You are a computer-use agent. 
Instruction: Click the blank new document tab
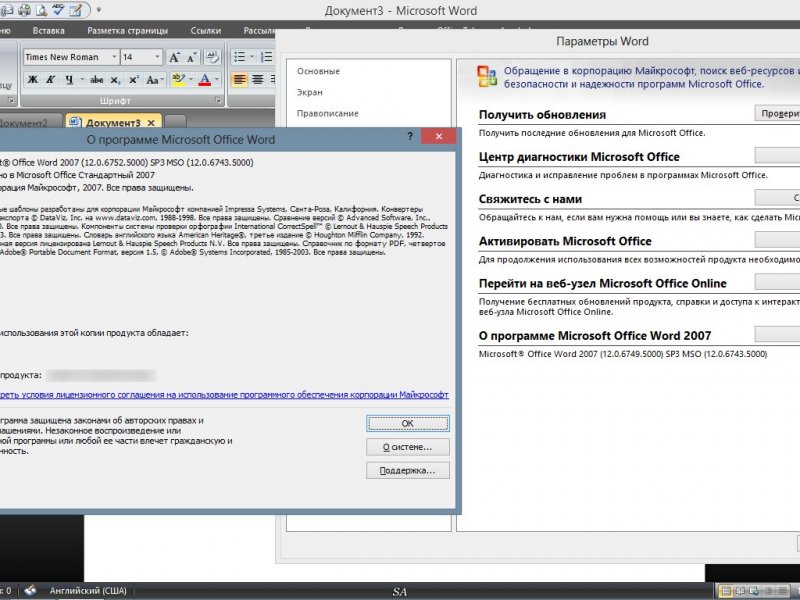tap(176, 122)
